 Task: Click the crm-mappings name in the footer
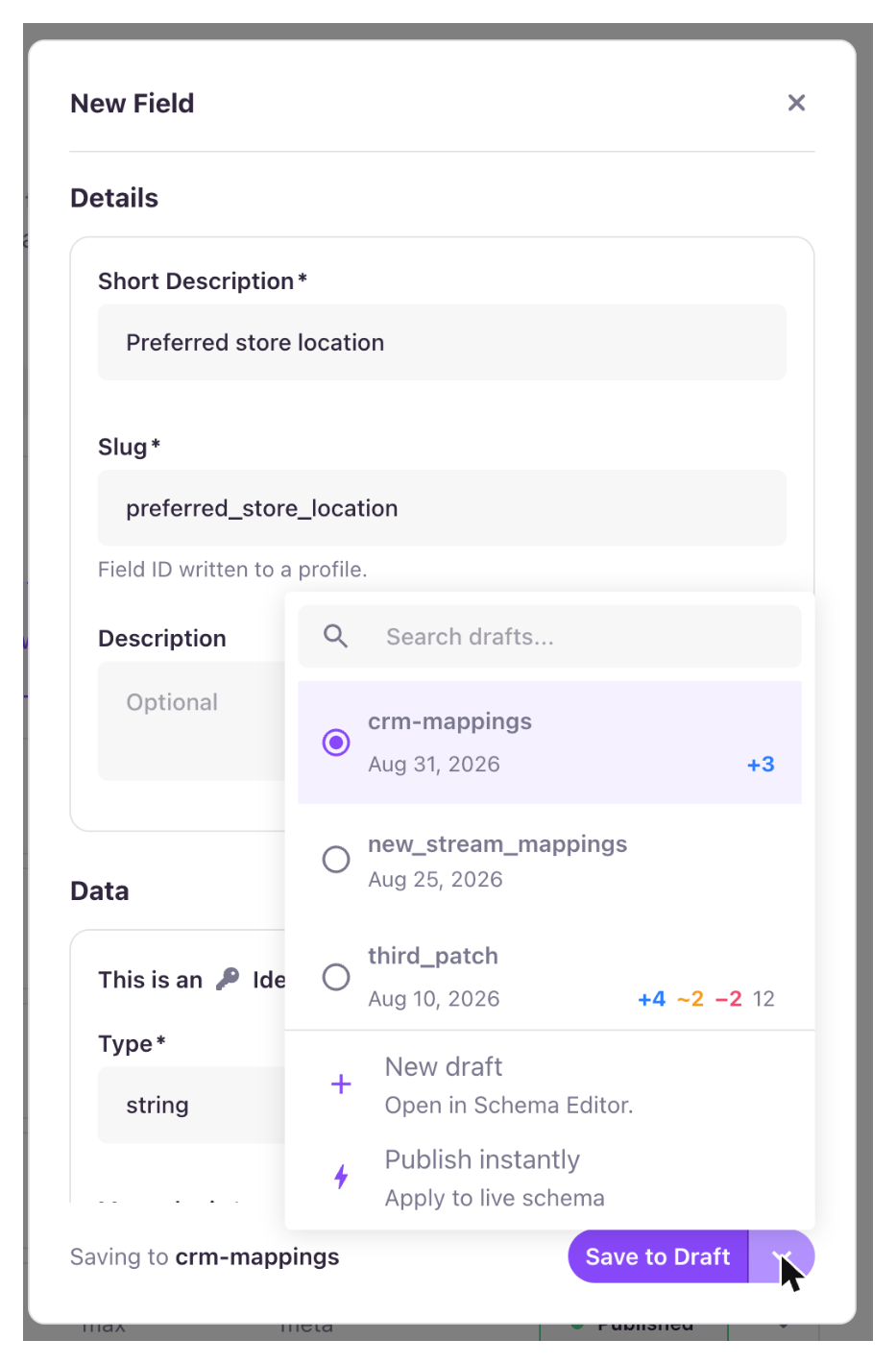coord(257,1256)
